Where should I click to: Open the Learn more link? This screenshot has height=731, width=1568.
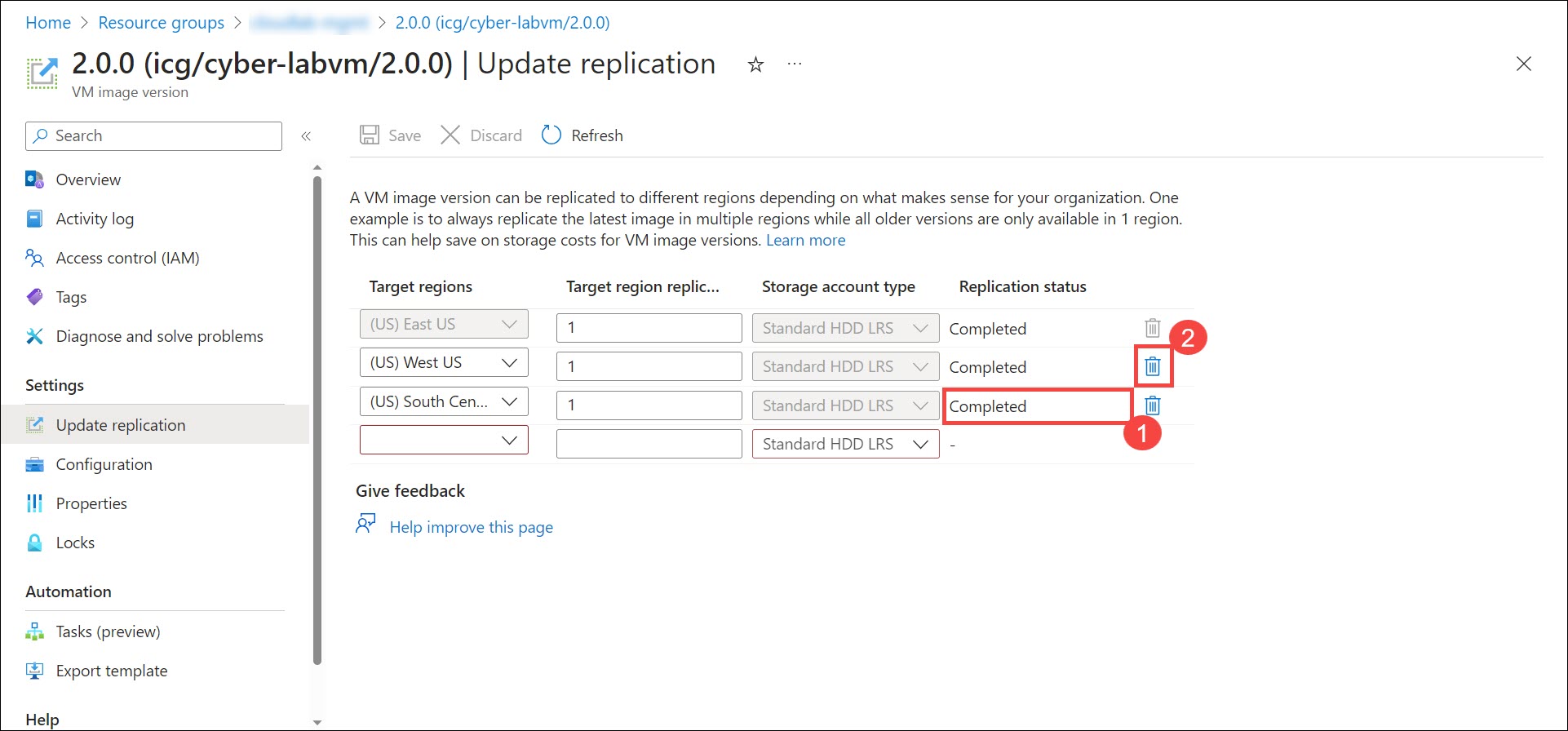[x=805, y=240]
